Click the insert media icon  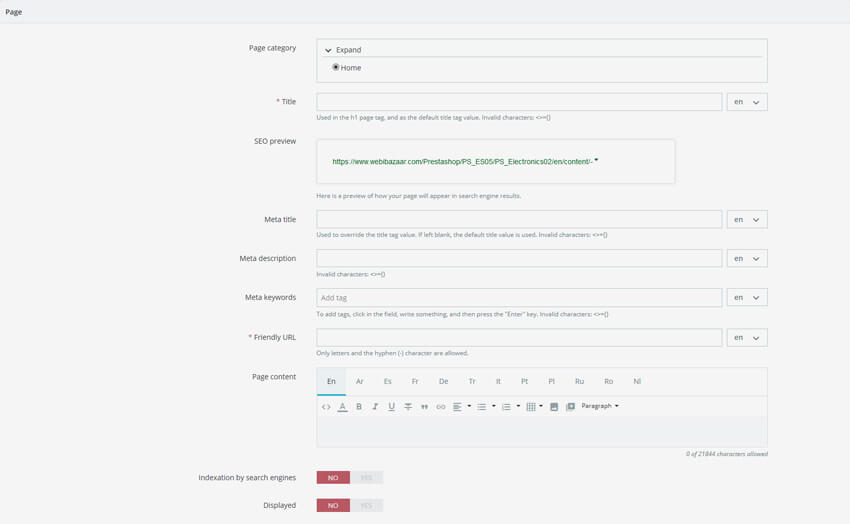pyautogui.click(x=570, y=406)
